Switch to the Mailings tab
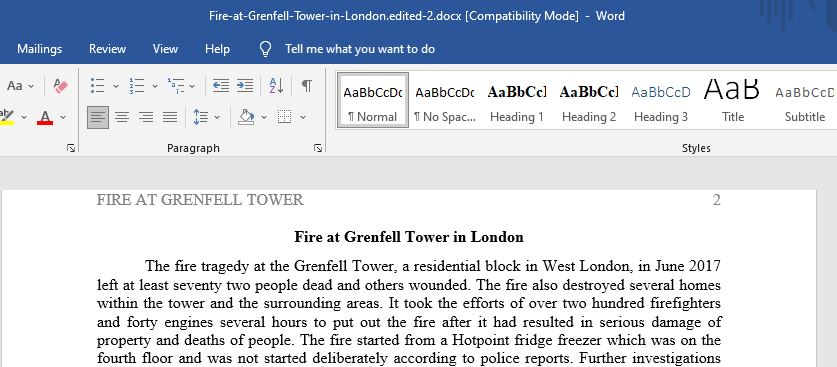 pyautogui.click(x=40, y=49)
